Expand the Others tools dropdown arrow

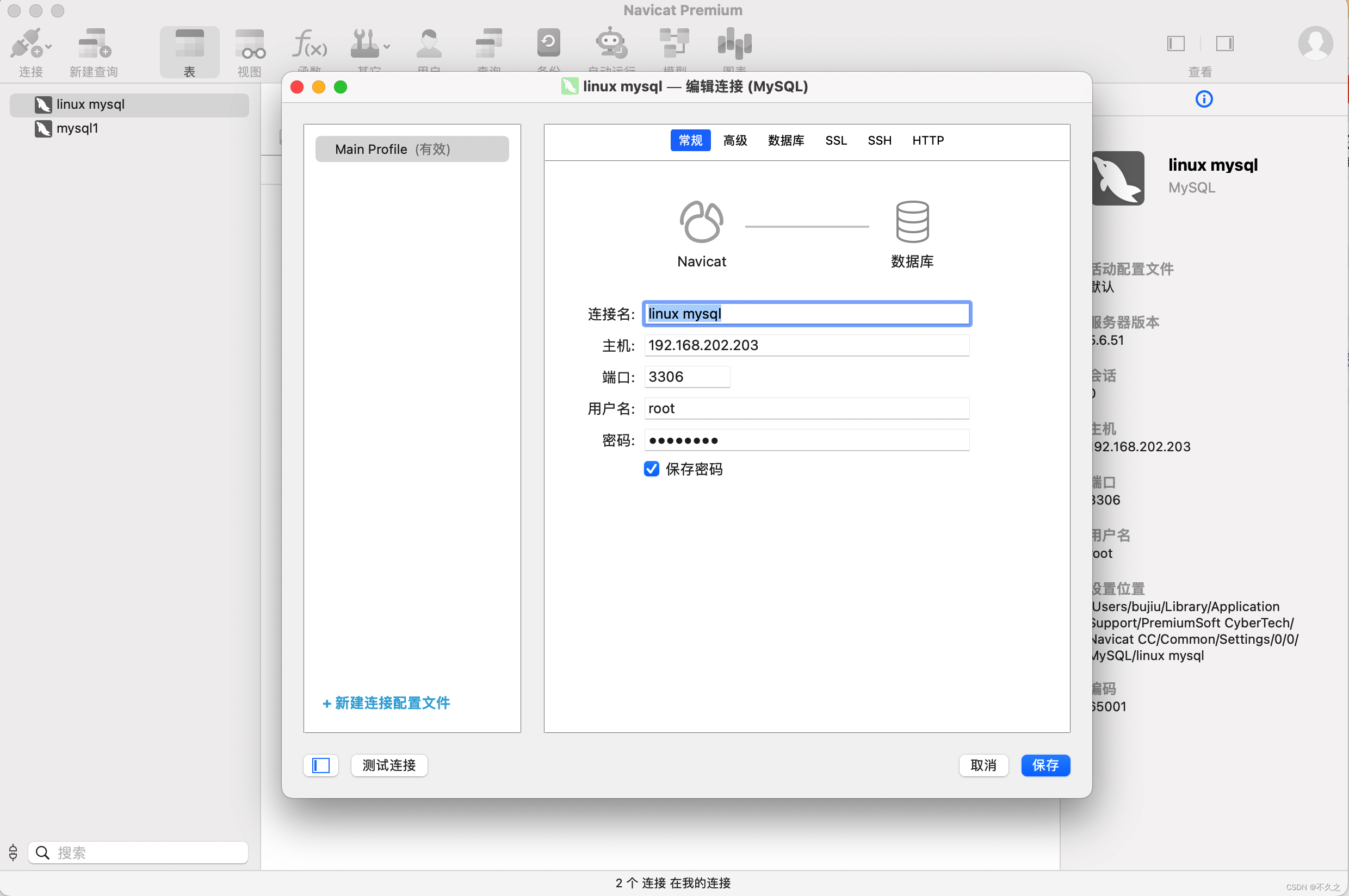click(x=387, y=47)
